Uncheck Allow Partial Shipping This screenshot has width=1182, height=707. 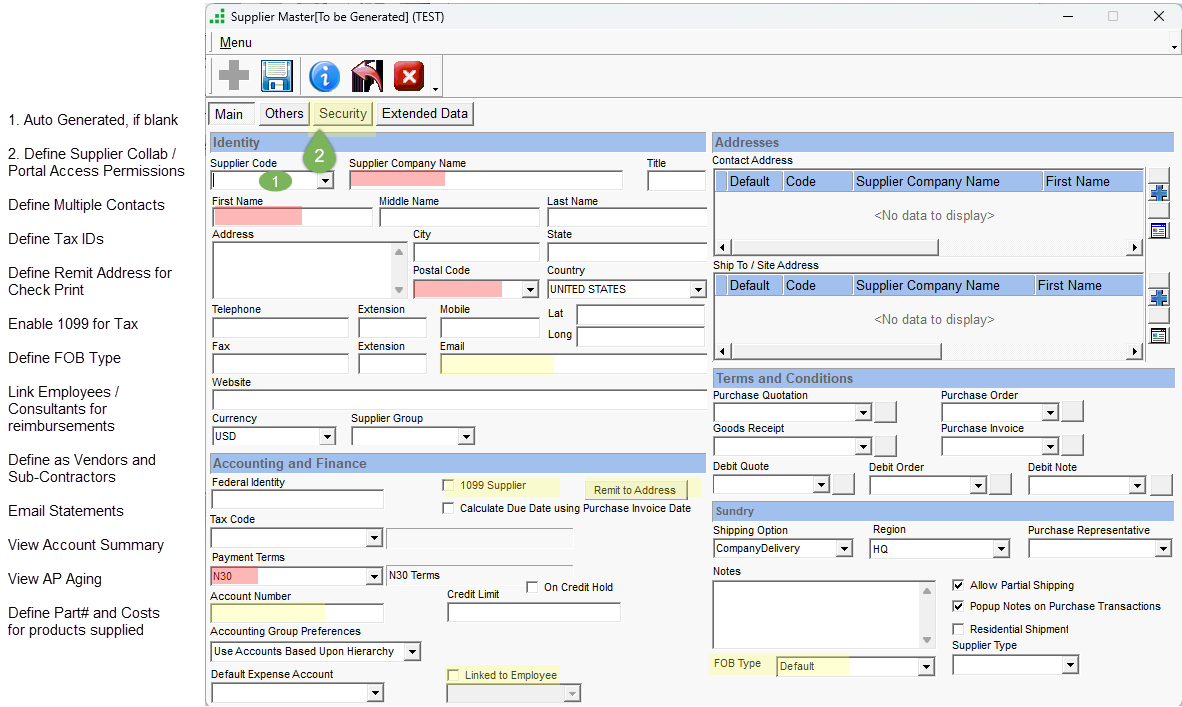click(959, 585)
